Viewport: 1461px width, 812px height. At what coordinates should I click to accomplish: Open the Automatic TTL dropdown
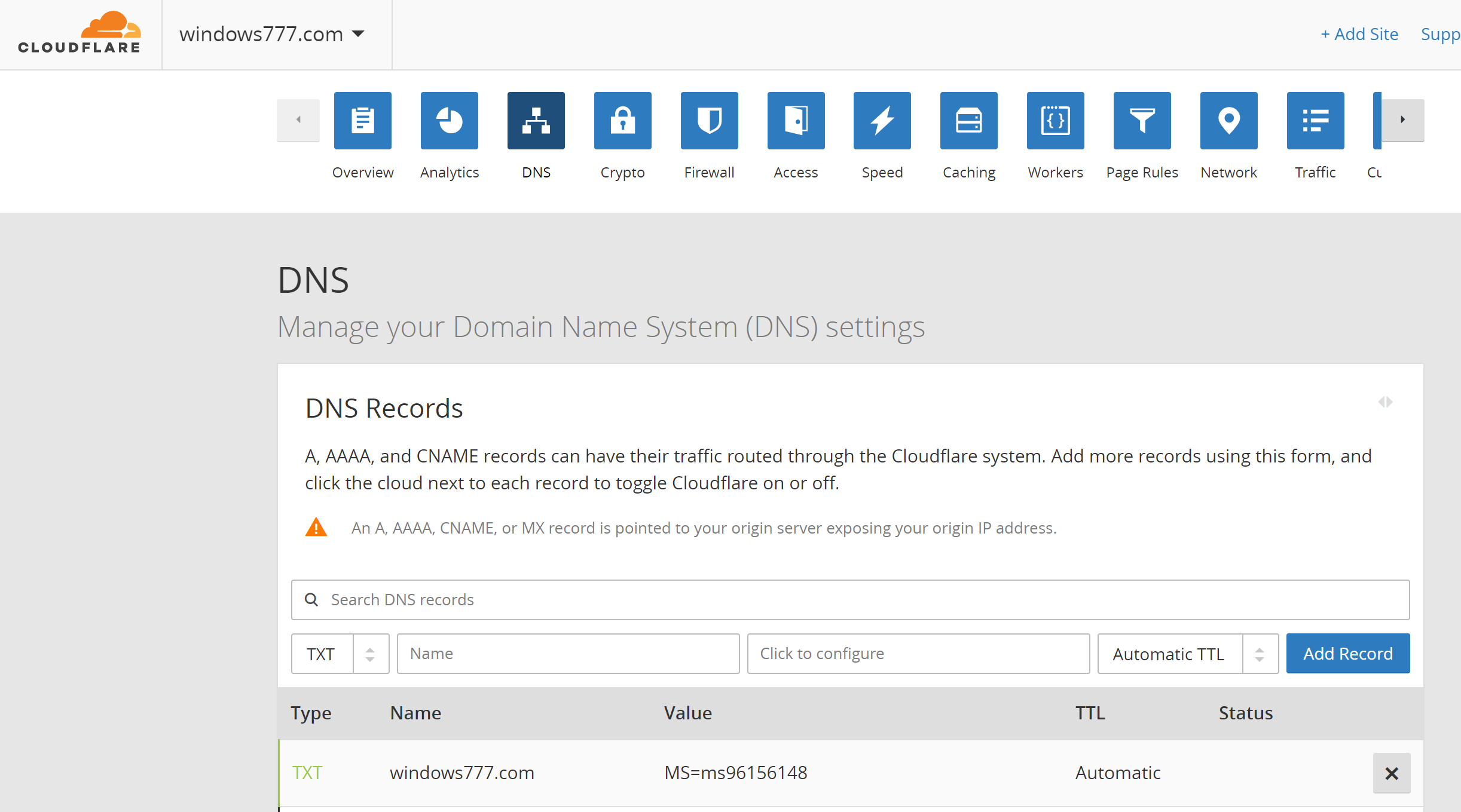(x=1187, y=654)
